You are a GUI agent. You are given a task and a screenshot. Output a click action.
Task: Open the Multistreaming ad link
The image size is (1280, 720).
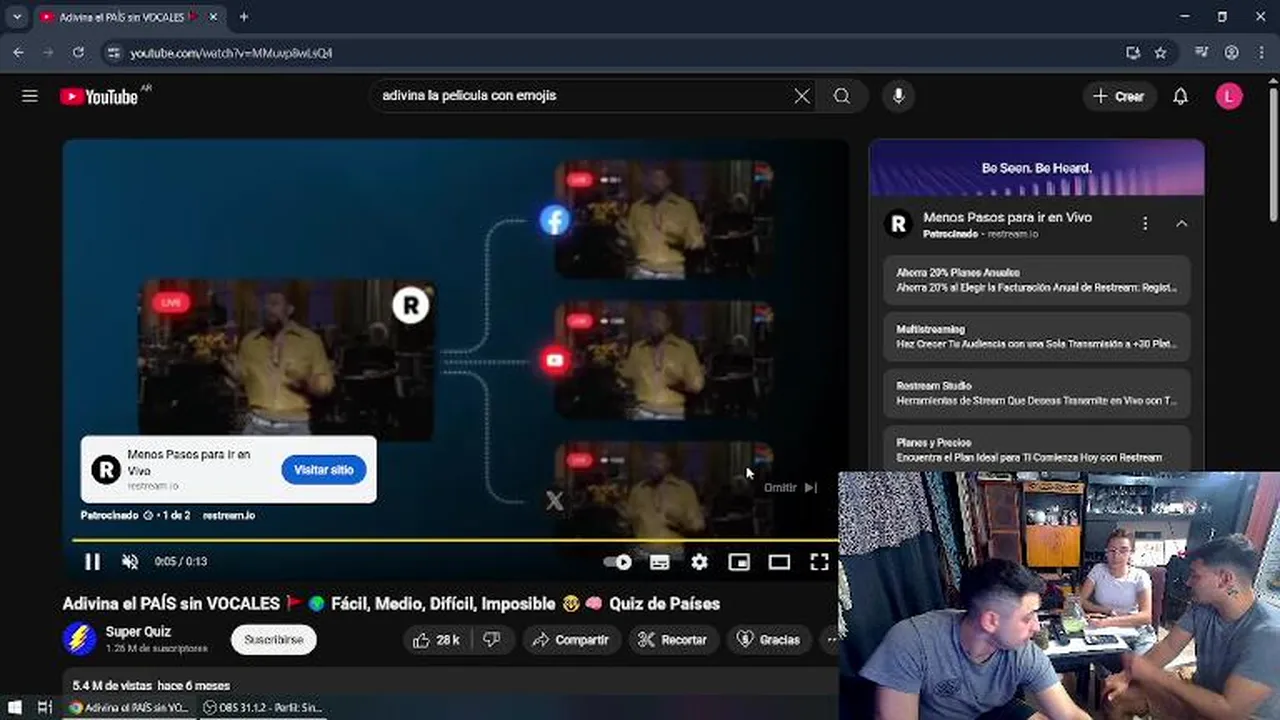point(1037,336)
